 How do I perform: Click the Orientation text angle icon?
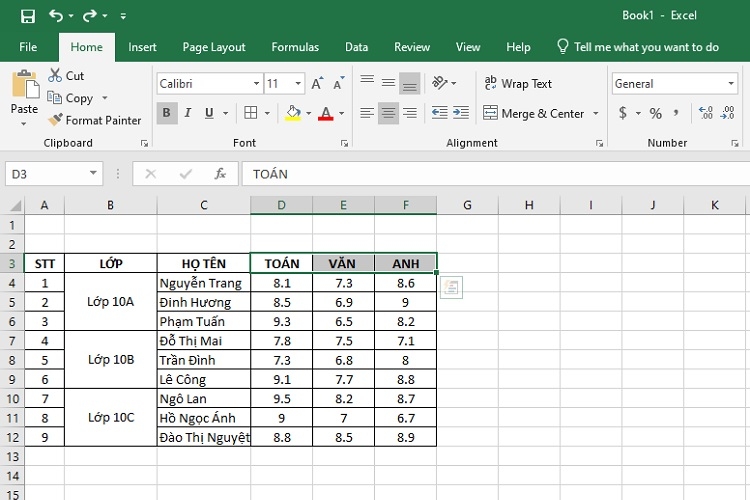(440, 83)
